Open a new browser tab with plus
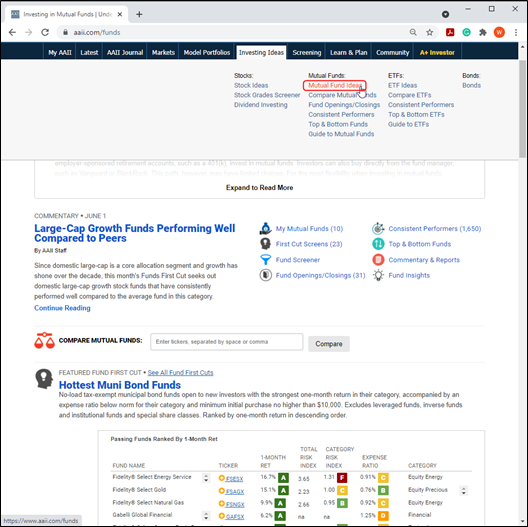This screenshot has width=528, height=527. 139,14
